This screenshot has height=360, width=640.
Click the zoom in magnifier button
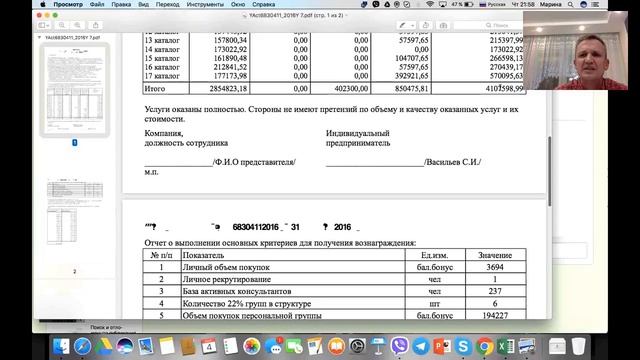tap(77, 25)
